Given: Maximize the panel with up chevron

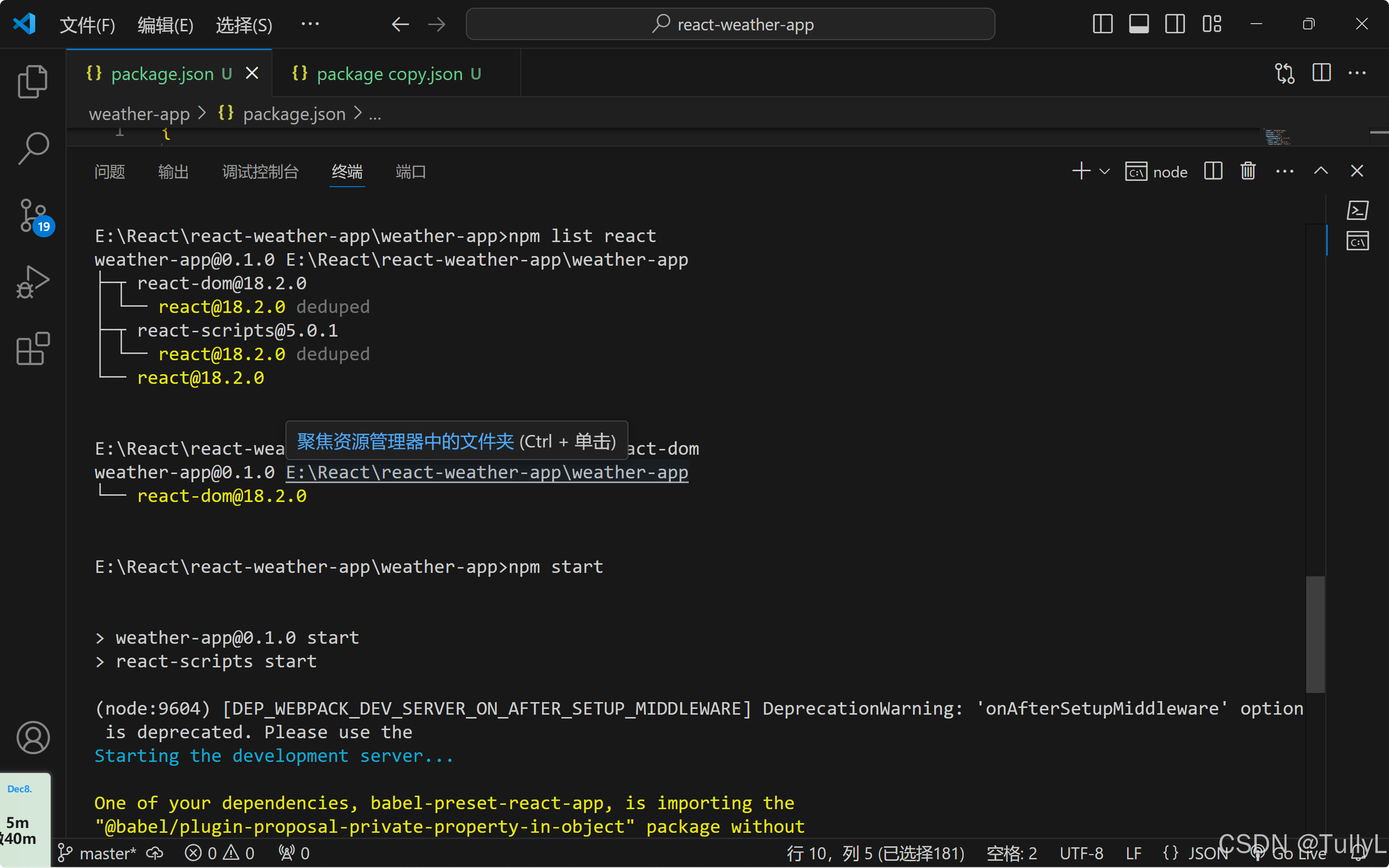Looking at the screenshot, I should tap(1321, 171).
